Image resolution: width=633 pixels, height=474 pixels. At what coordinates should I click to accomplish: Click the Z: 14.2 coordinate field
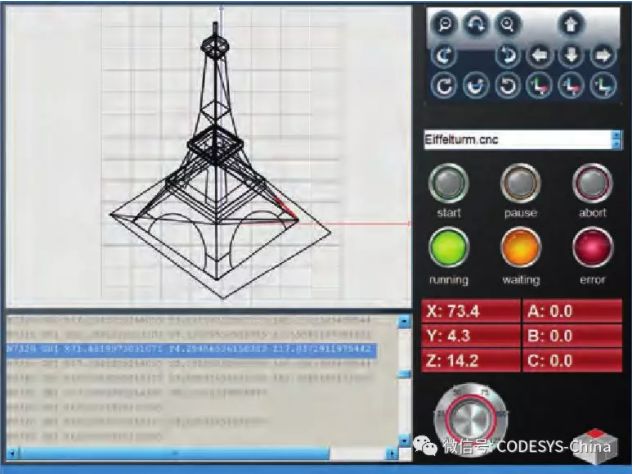coord(469,360)
